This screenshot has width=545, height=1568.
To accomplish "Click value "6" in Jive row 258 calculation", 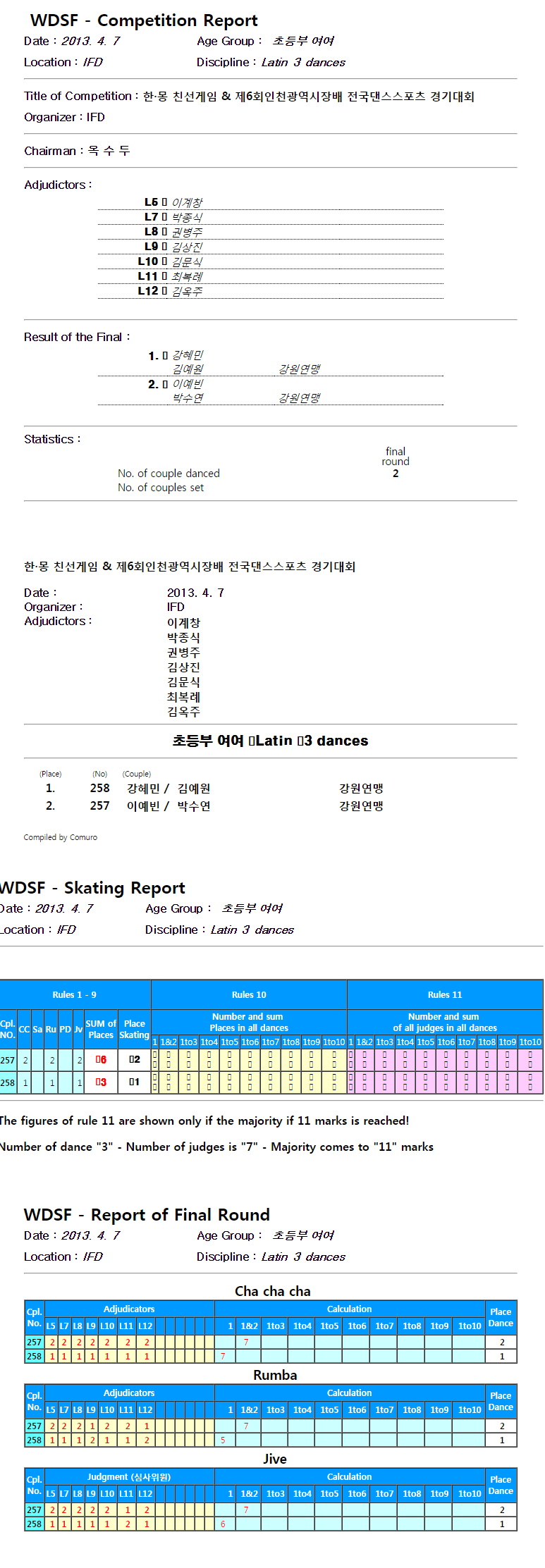I will [x=223, y=1524].
